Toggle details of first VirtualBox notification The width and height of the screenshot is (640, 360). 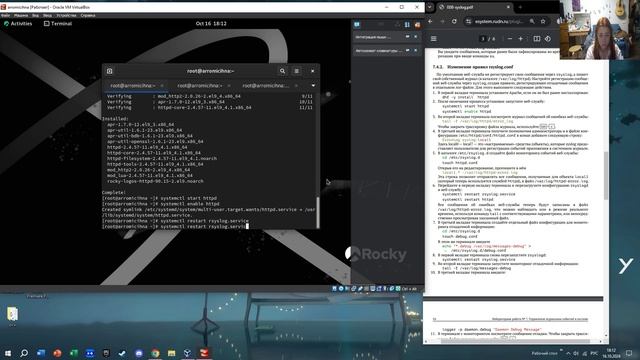pos(407,37)
